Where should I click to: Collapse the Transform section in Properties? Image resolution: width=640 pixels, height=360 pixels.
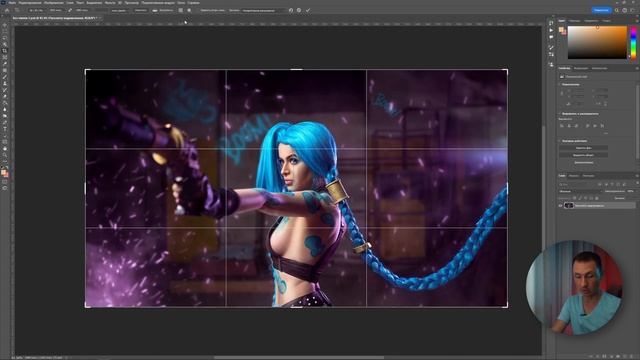pos(560,84)
